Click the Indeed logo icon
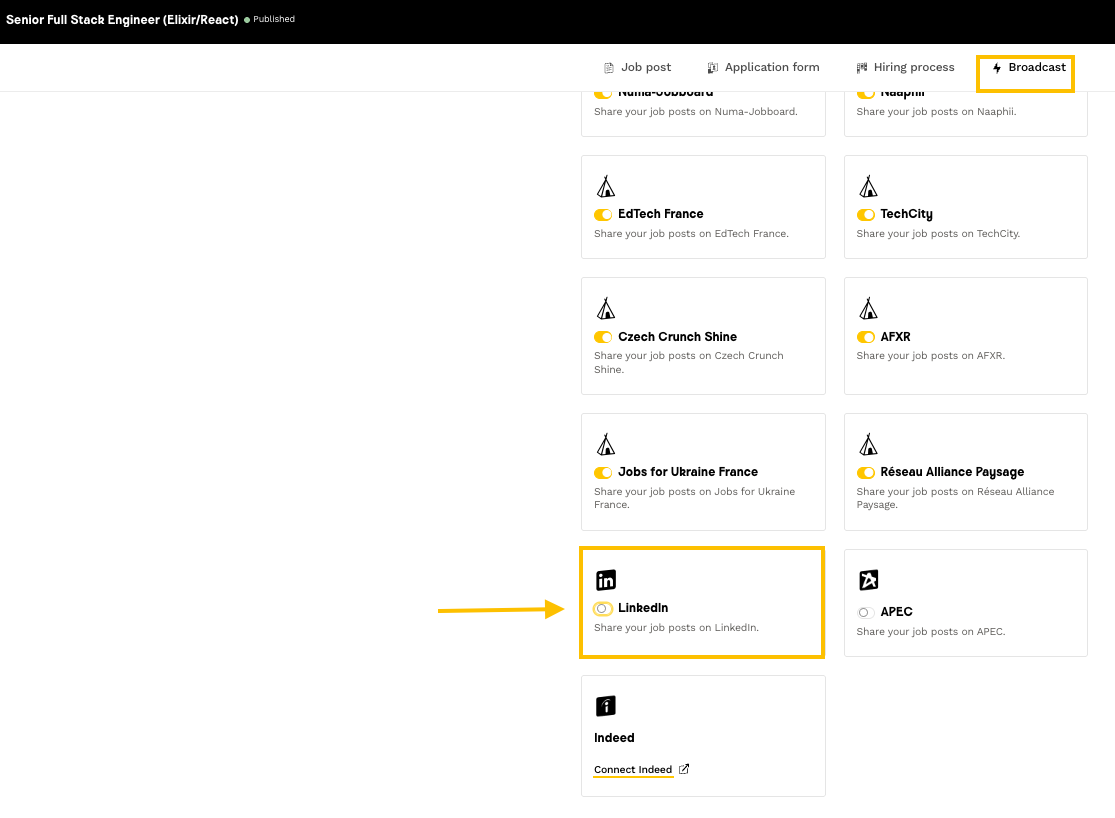The image size is (1115, 818). (x=605, y=707)
